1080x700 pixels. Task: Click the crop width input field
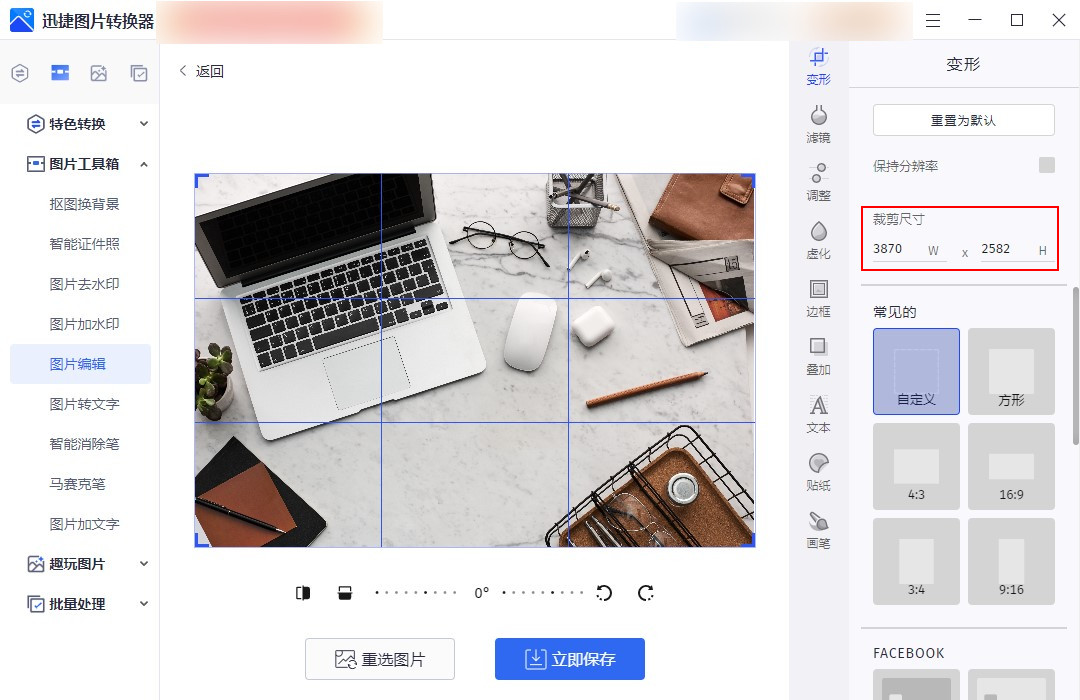pos(898,249)
